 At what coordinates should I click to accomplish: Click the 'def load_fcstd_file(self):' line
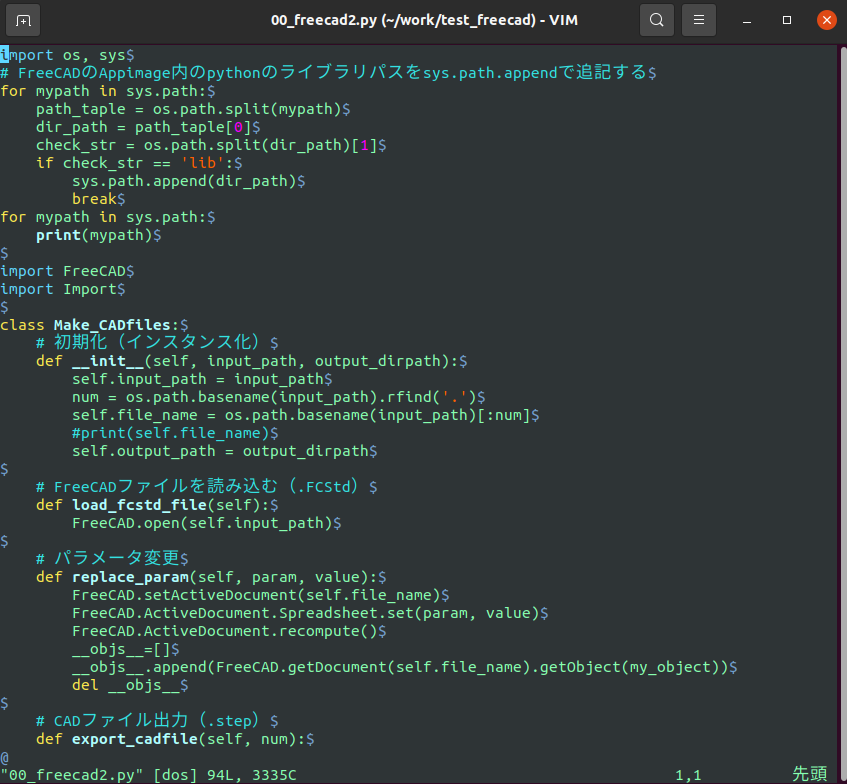pyautogui.click(x=157, y=505)
